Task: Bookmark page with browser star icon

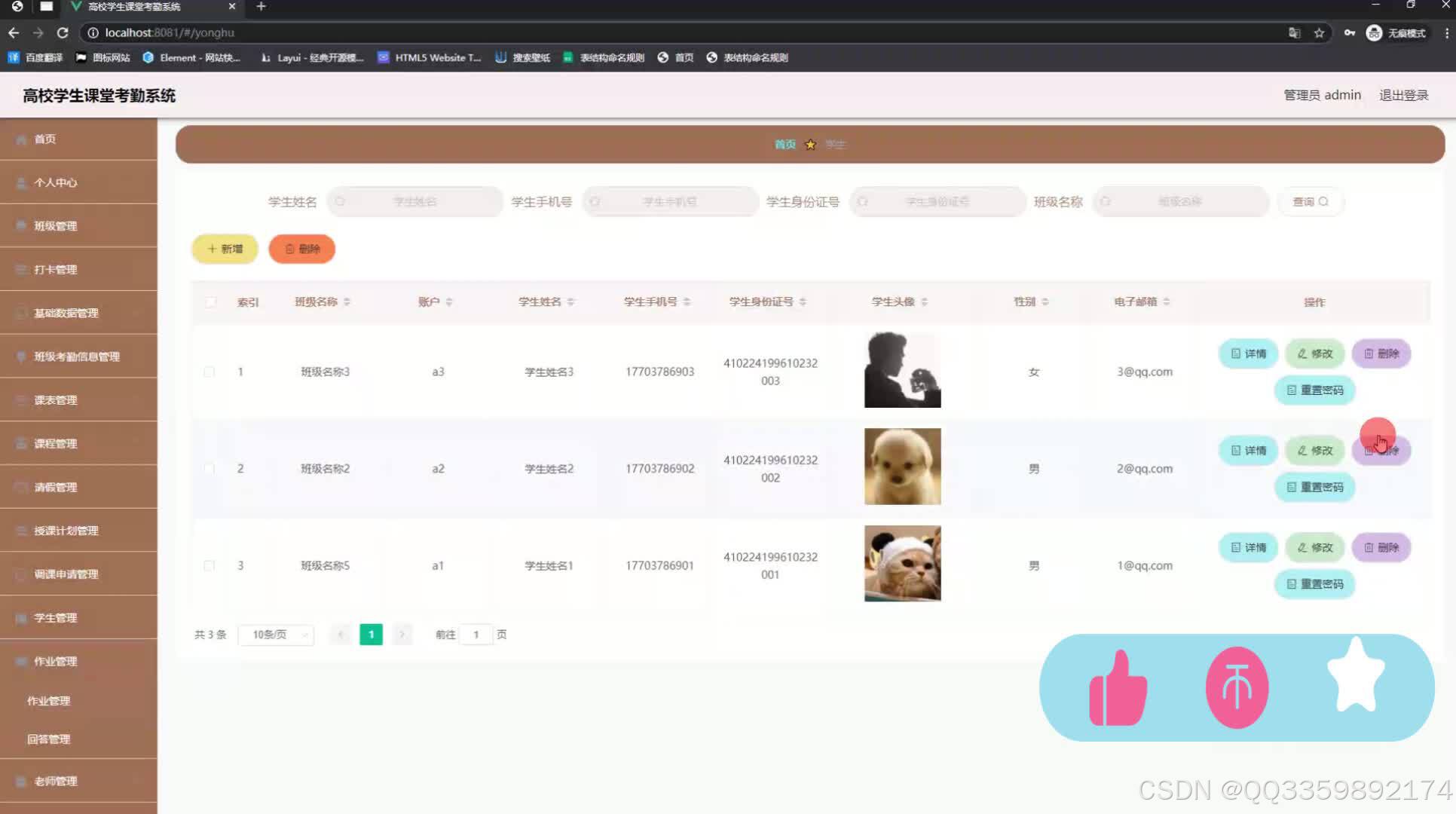Action: point(1319,33)
